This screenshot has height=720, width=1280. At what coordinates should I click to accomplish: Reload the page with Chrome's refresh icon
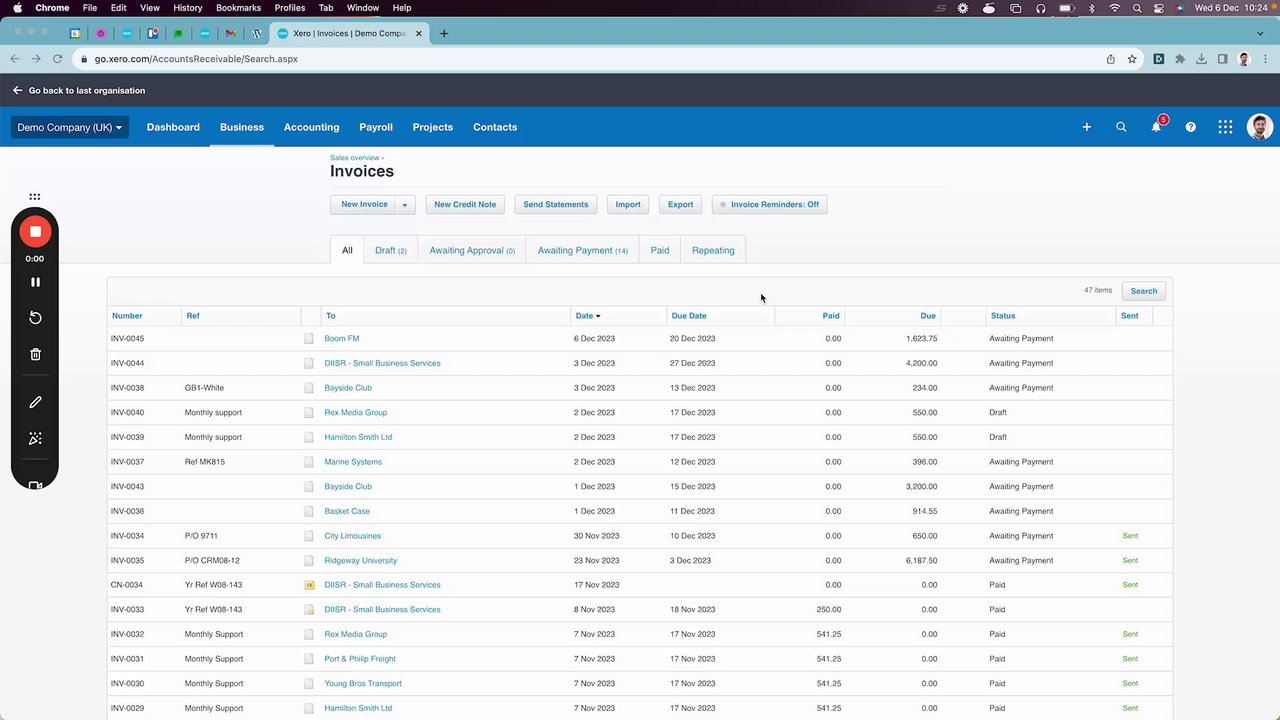57,59
